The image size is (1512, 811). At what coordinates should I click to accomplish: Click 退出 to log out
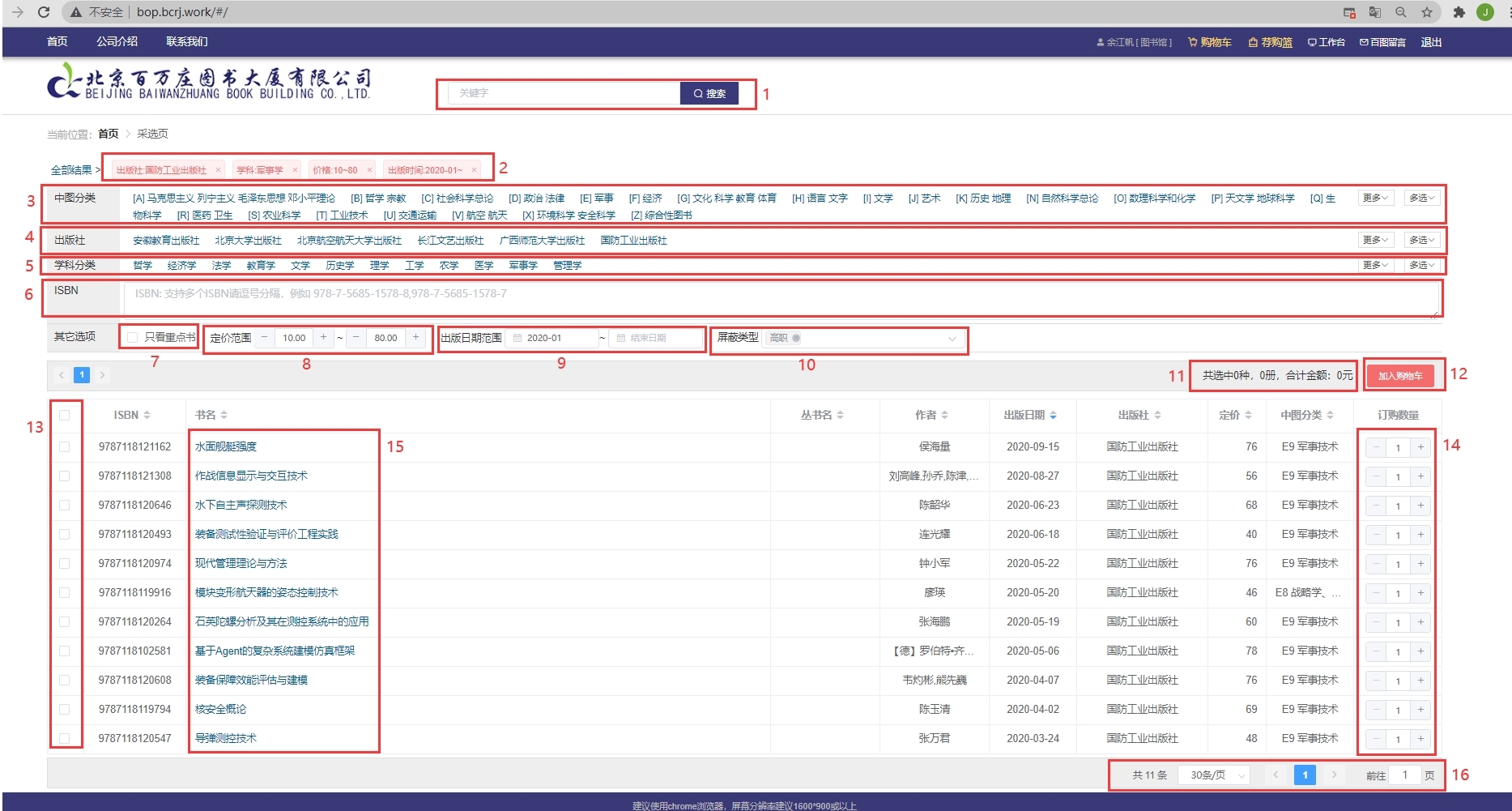[x=1431, y=42]
